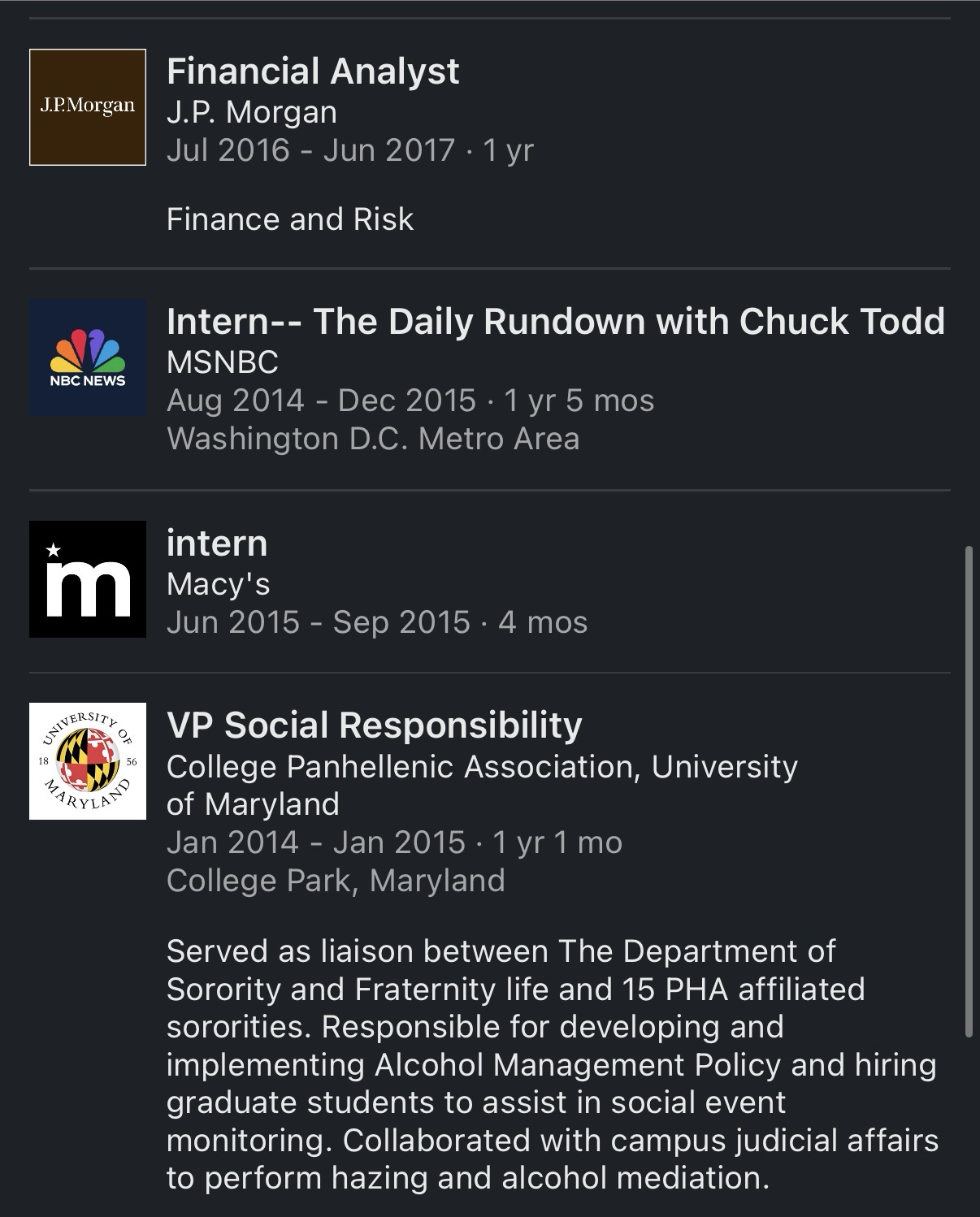Click the College Park, Maryland location
This screenshot has height=1217, width=980.
pyautogui.click(x=336, y=881)
